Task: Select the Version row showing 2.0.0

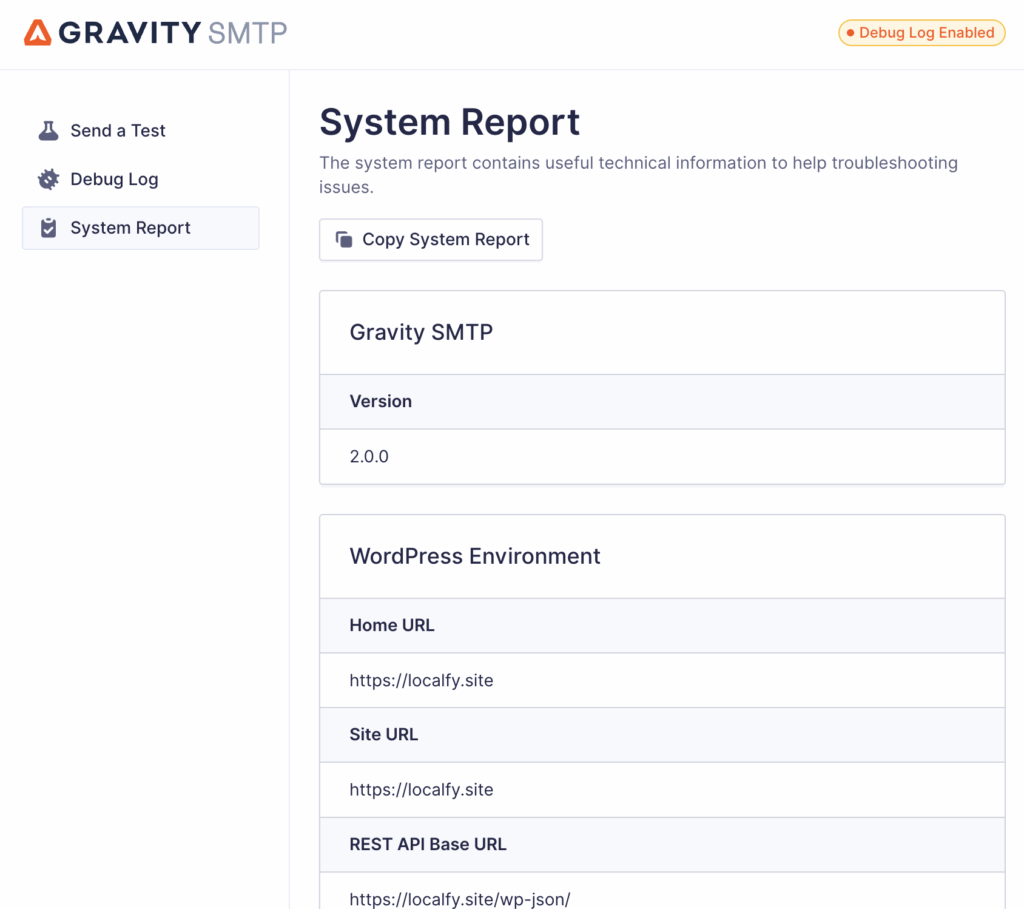Action: click(368, 456)
